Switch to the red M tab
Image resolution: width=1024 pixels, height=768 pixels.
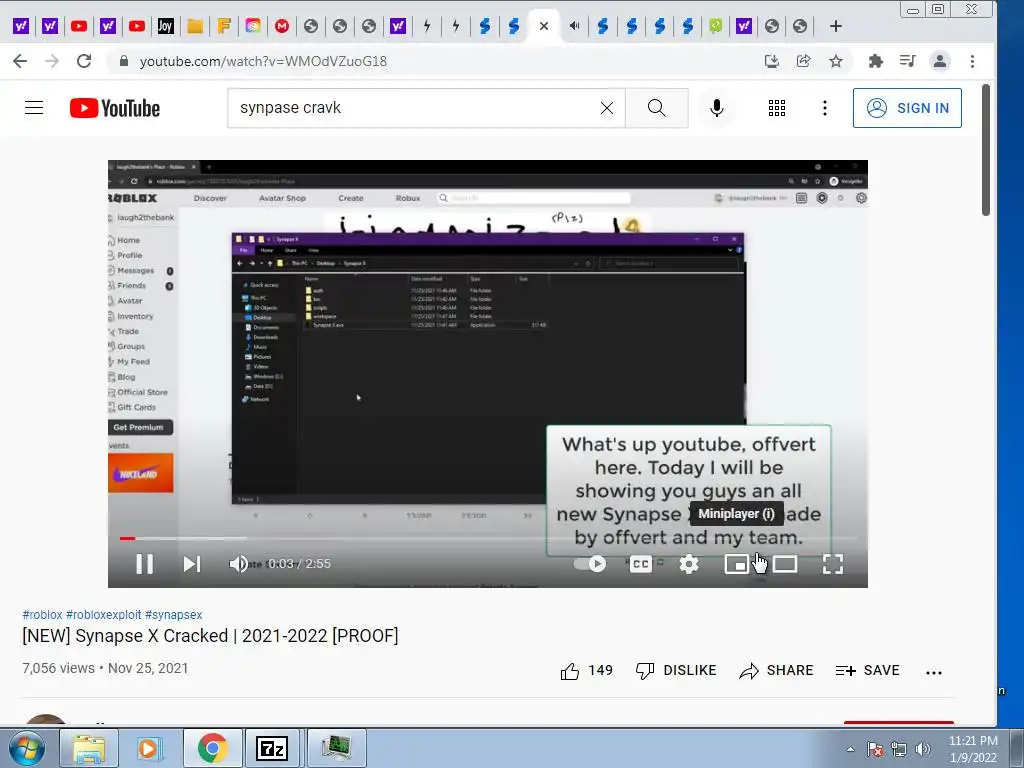(x=281, y=26)
